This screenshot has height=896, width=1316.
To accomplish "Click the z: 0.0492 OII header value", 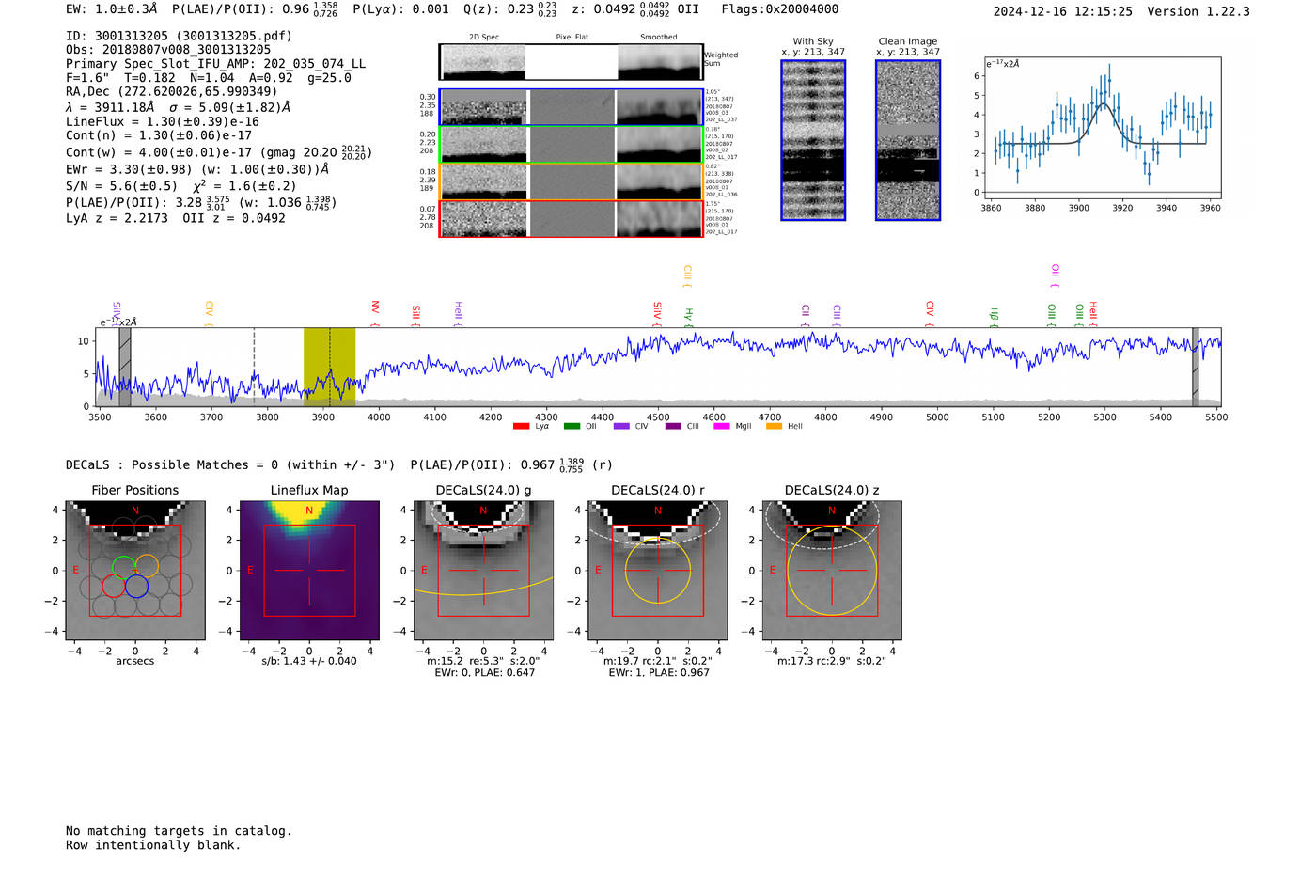I will (x=635, y=9).
